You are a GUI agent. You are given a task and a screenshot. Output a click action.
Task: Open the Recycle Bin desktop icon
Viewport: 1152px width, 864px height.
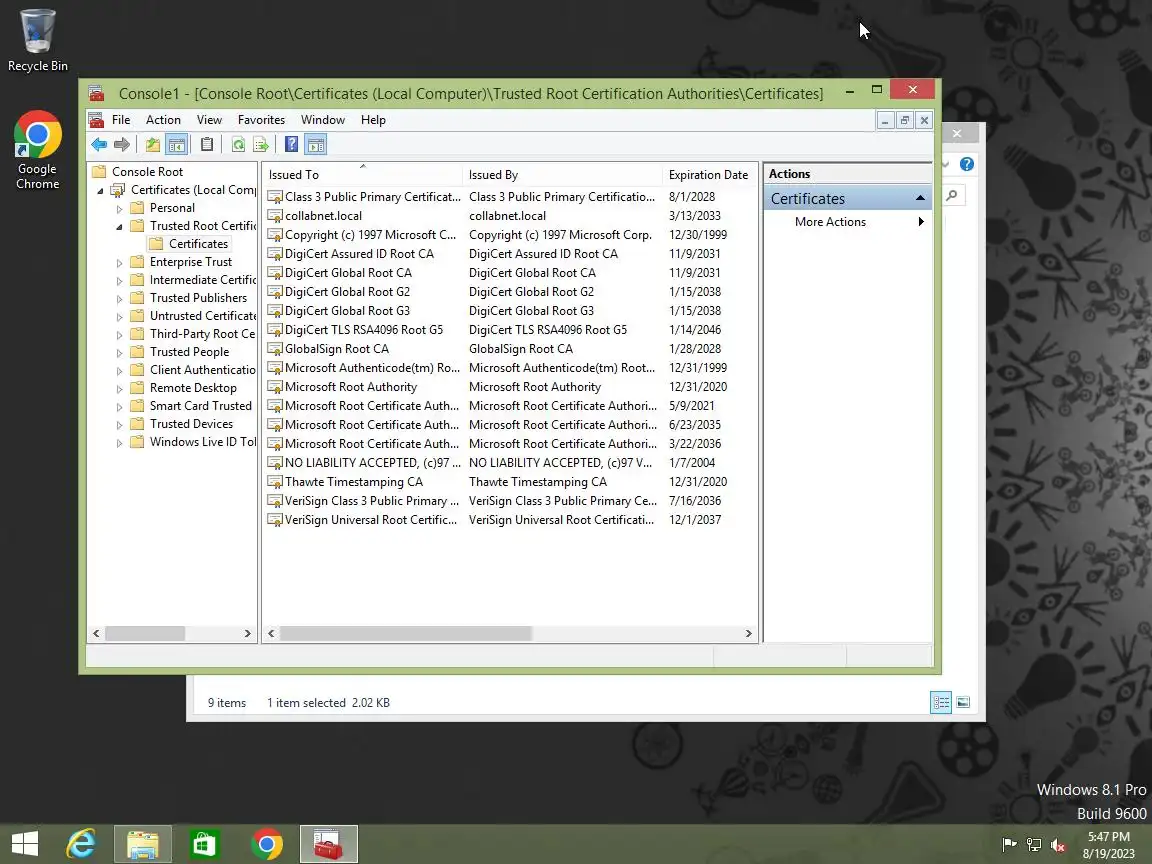coord(37,41)
